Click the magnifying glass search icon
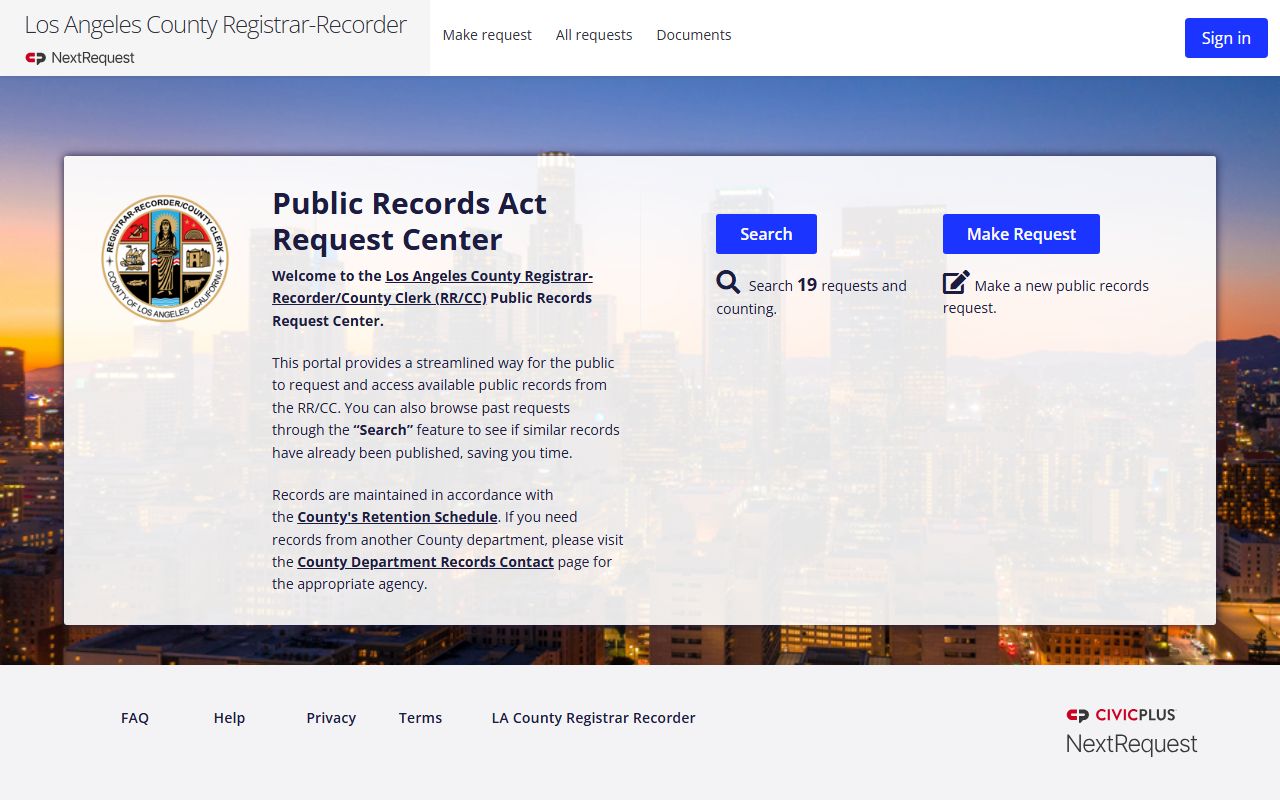The height and width of the screenshot is (800, 1280). point(728,283)
